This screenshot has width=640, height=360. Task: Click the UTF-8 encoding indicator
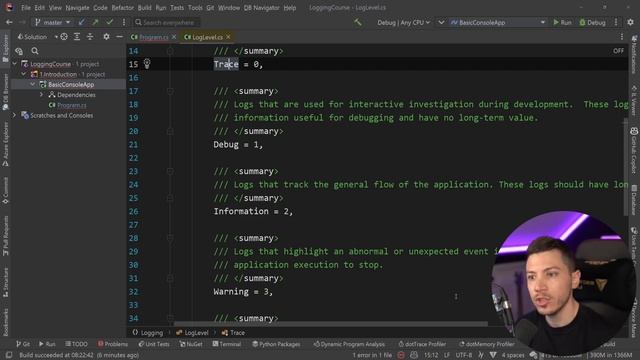[464, 355]
